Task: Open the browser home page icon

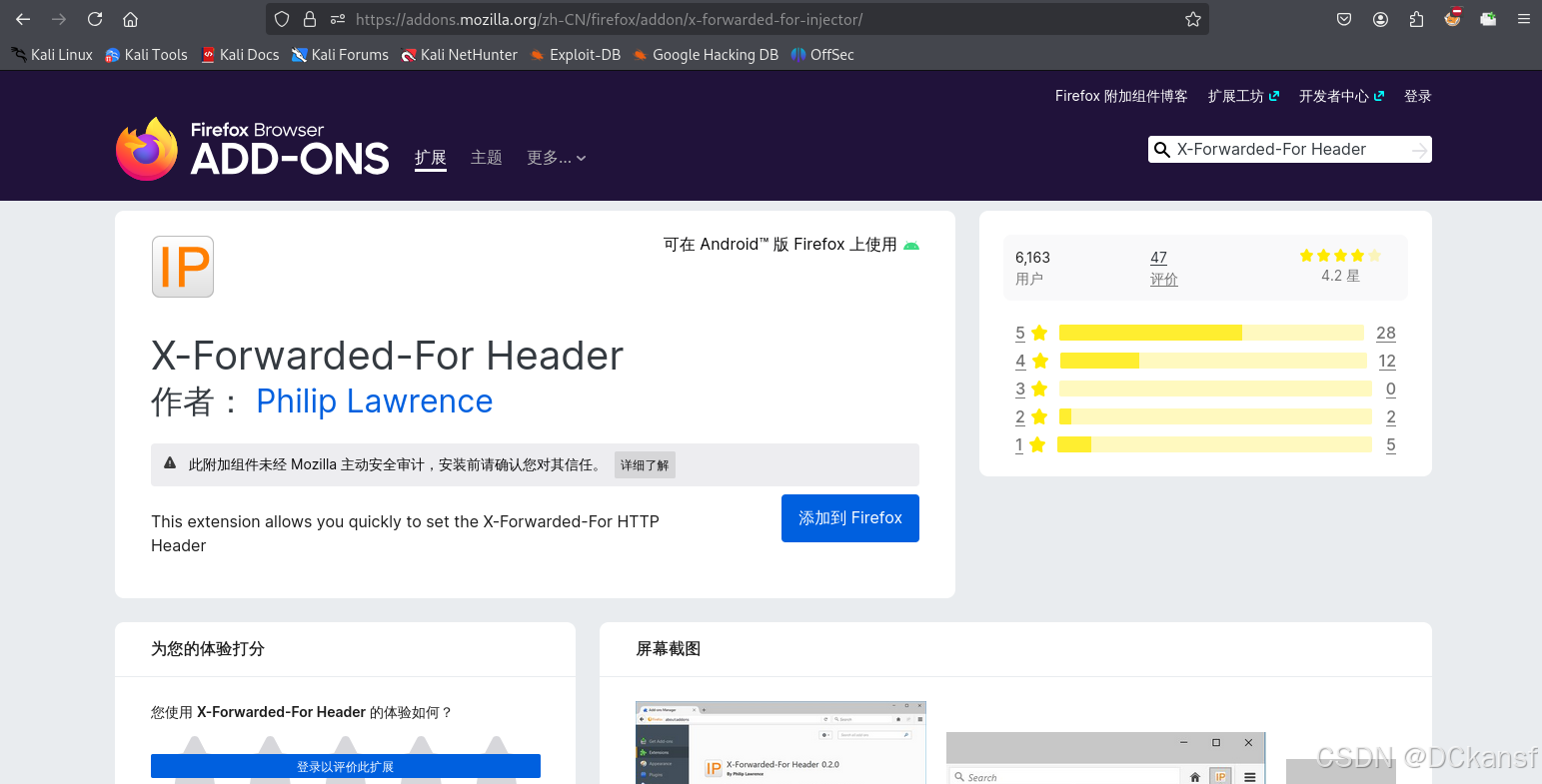Action: [130, 19]
